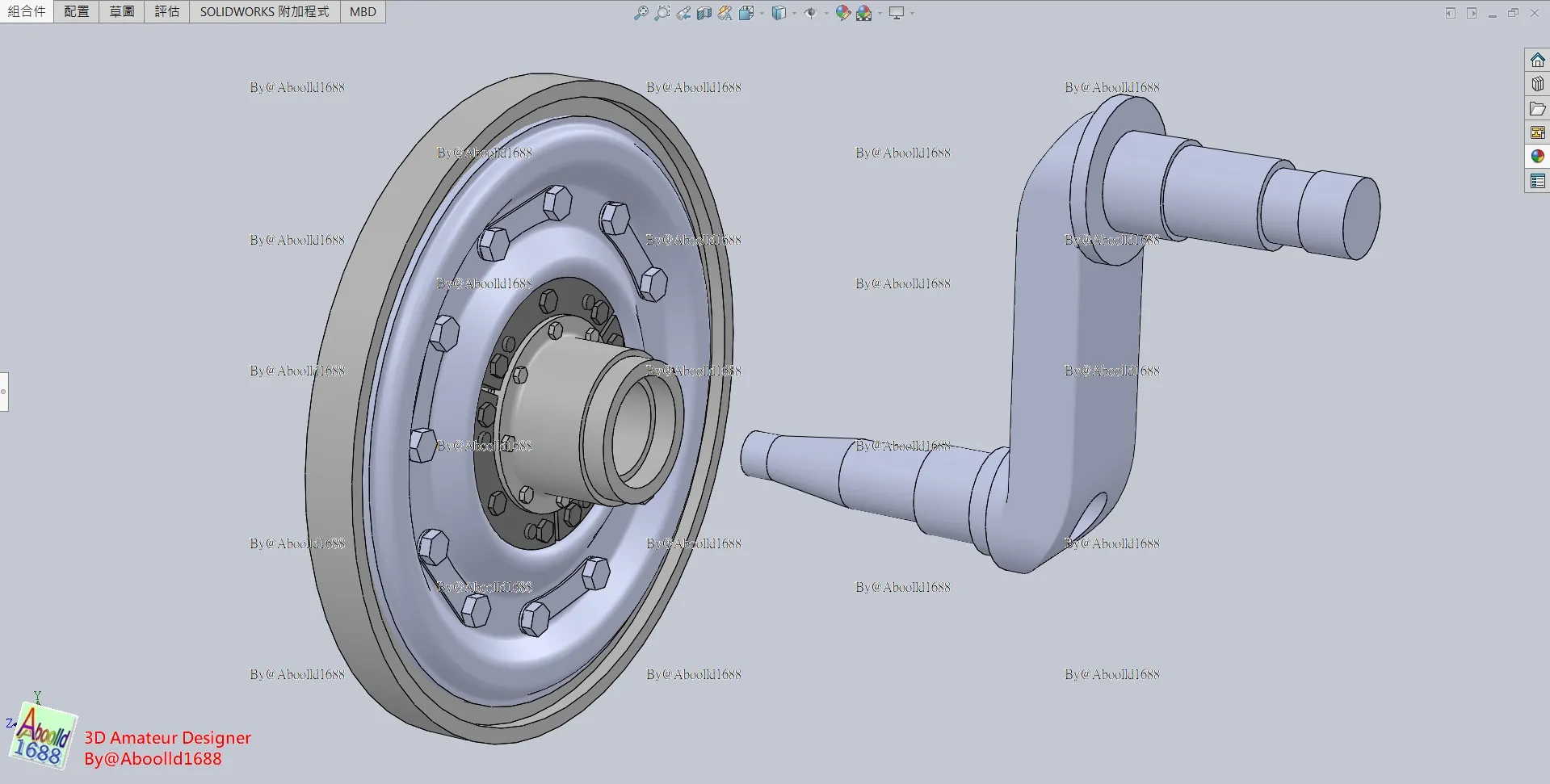Open the Dynamic Annotation Views tool

pos(725,13)
